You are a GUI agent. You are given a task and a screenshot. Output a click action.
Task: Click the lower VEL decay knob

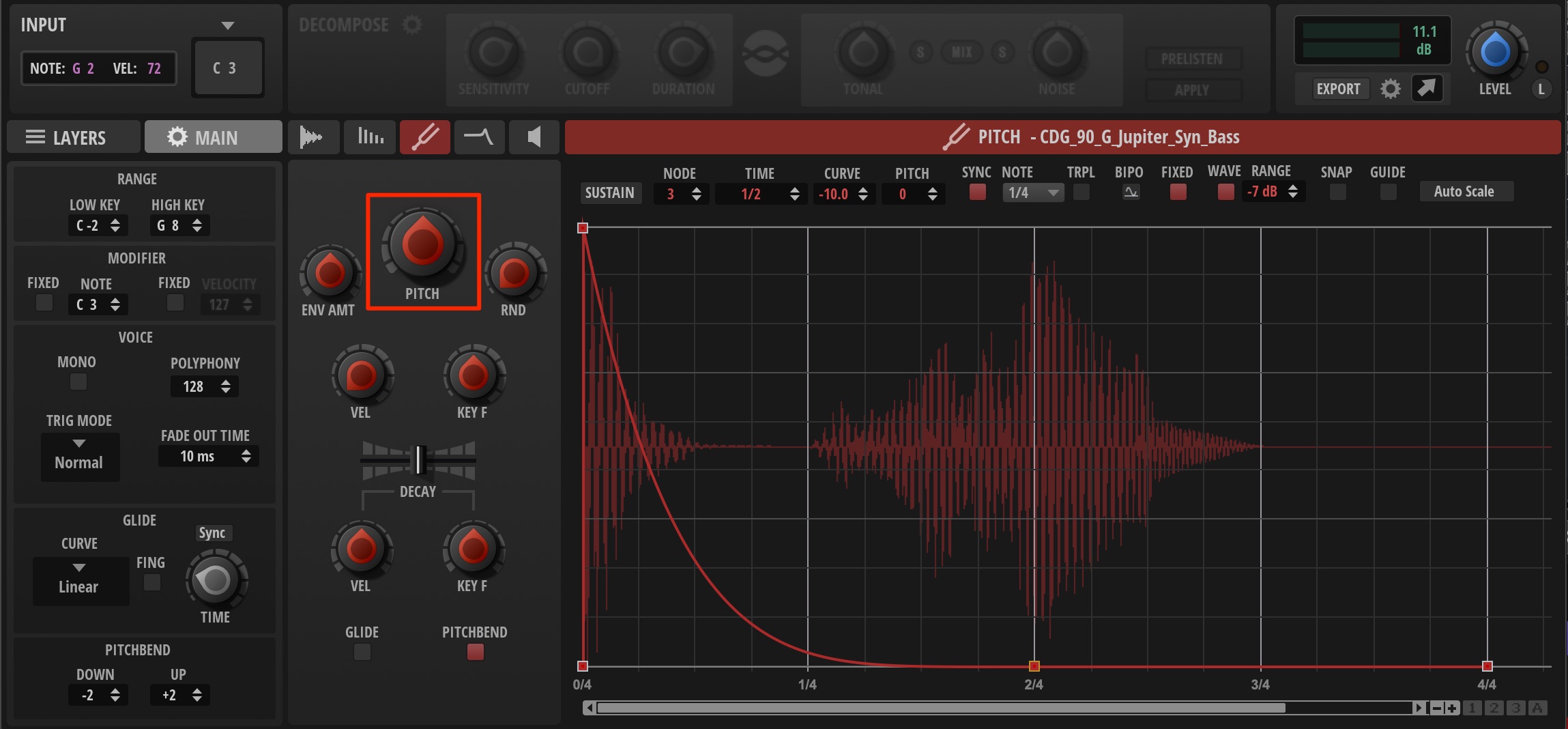click(361, 548)
